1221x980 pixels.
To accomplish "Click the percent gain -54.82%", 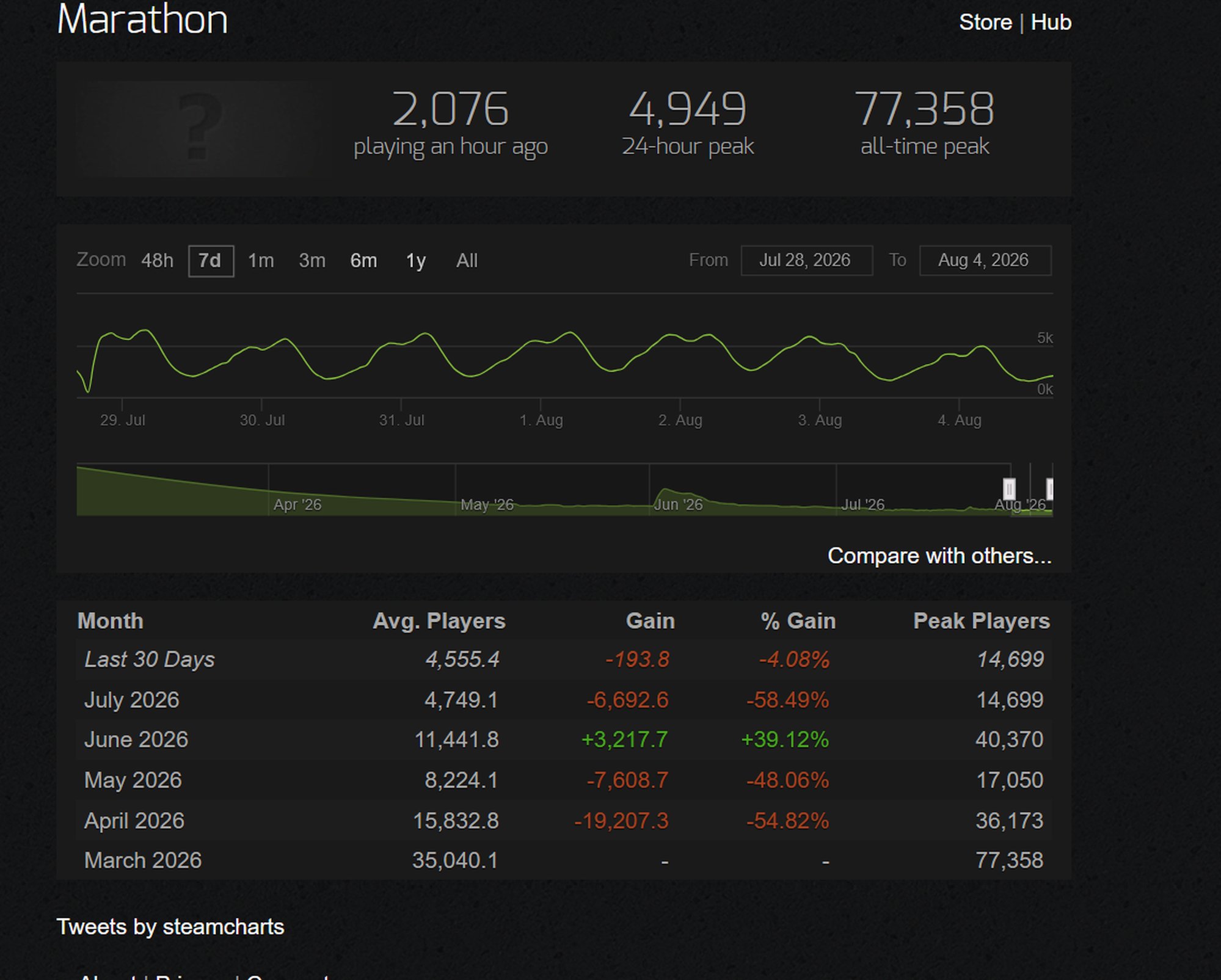I will [x=788, y=821].
